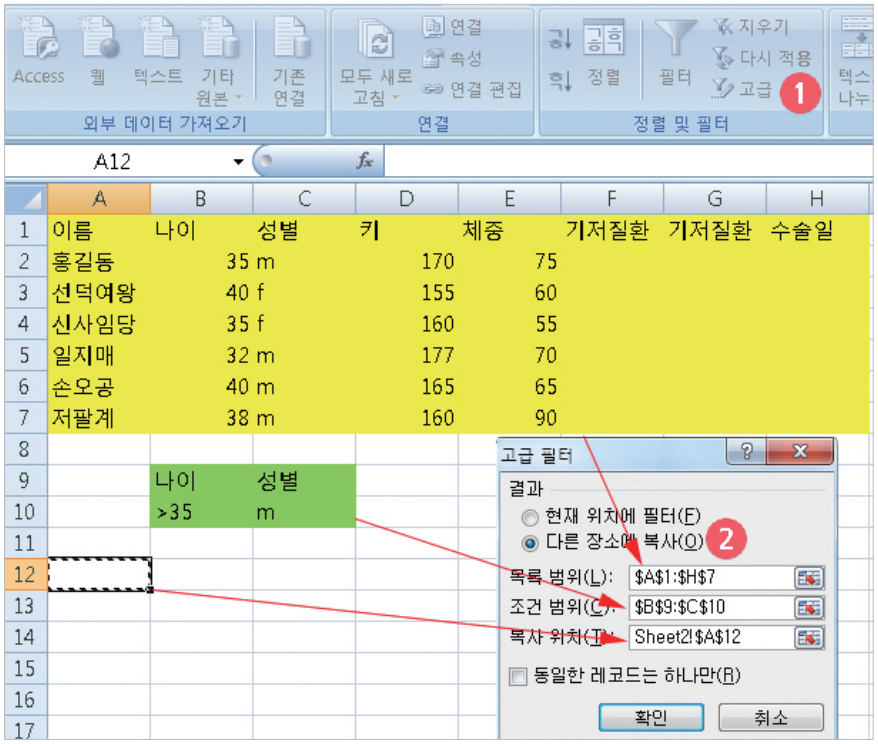
Task: Click header cell 수술일
Action: (817, 230)
